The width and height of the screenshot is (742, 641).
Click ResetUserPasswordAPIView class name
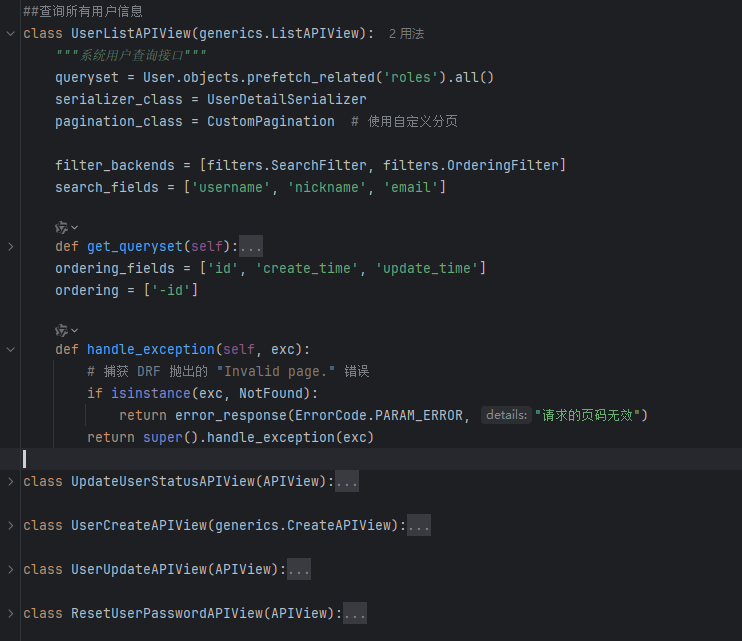pyautogui.click(x=167, y=614)
